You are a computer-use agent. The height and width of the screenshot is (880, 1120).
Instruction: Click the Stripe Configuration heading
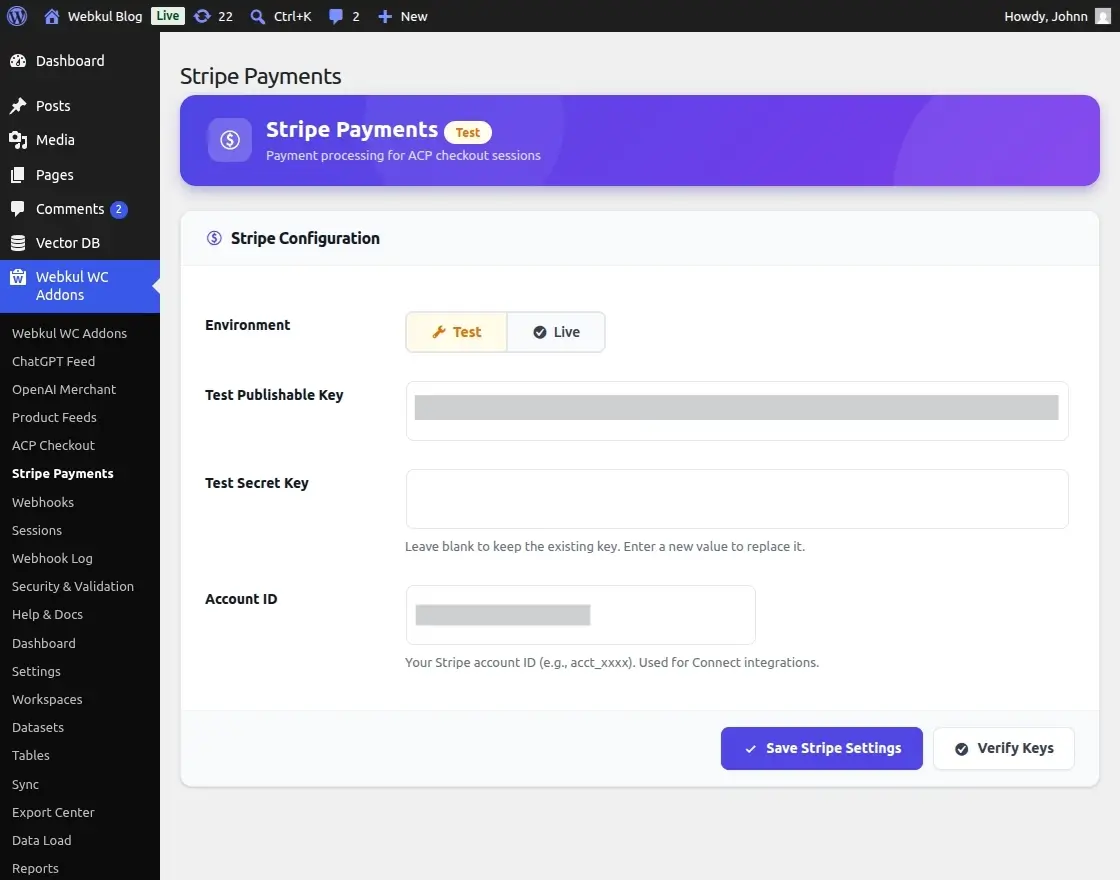tap(305, 238)
